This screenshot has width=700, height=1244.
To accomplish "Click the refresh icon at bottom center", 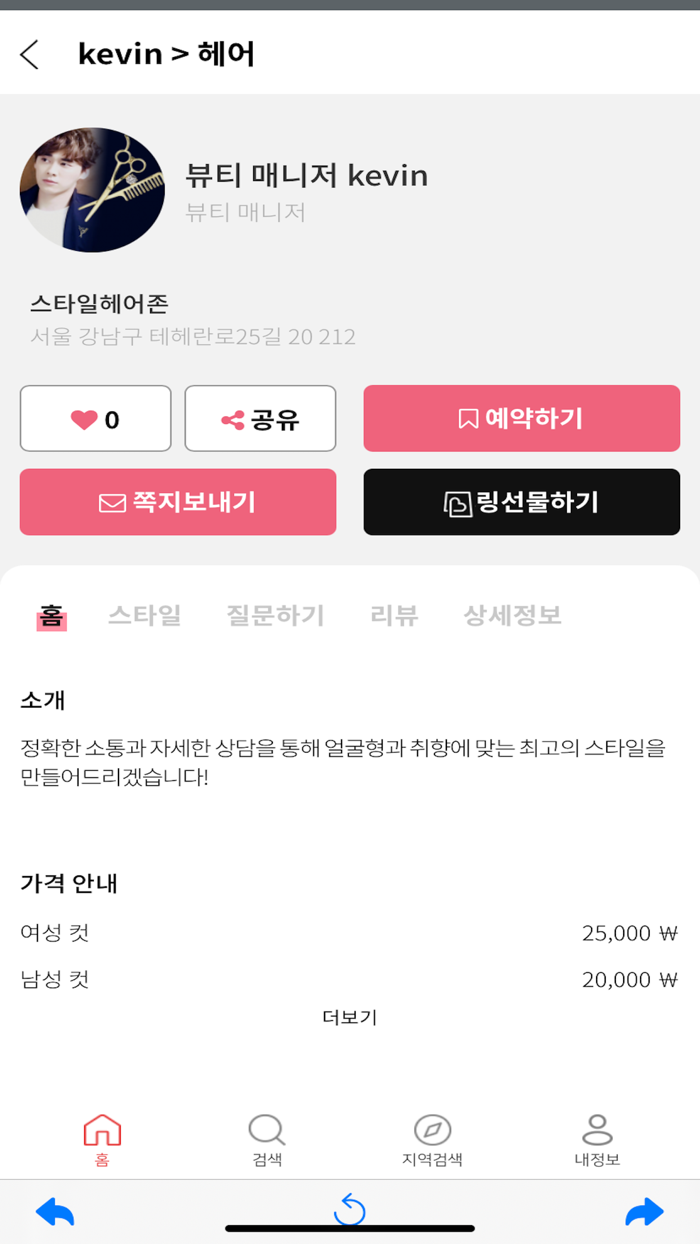I will (350, 1207).
